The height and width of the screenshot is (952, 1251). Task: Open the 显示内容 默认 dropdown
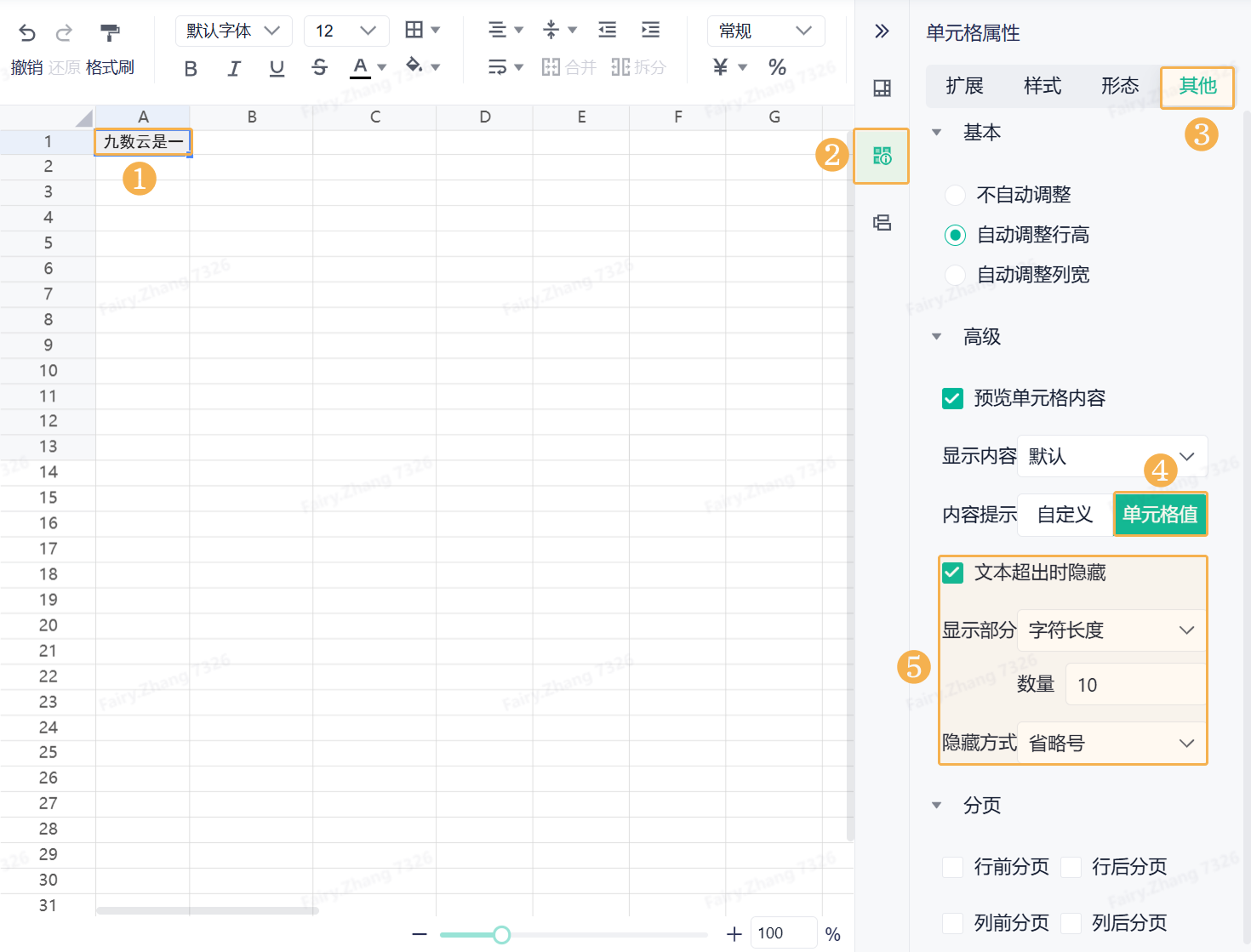point(1112,456)
